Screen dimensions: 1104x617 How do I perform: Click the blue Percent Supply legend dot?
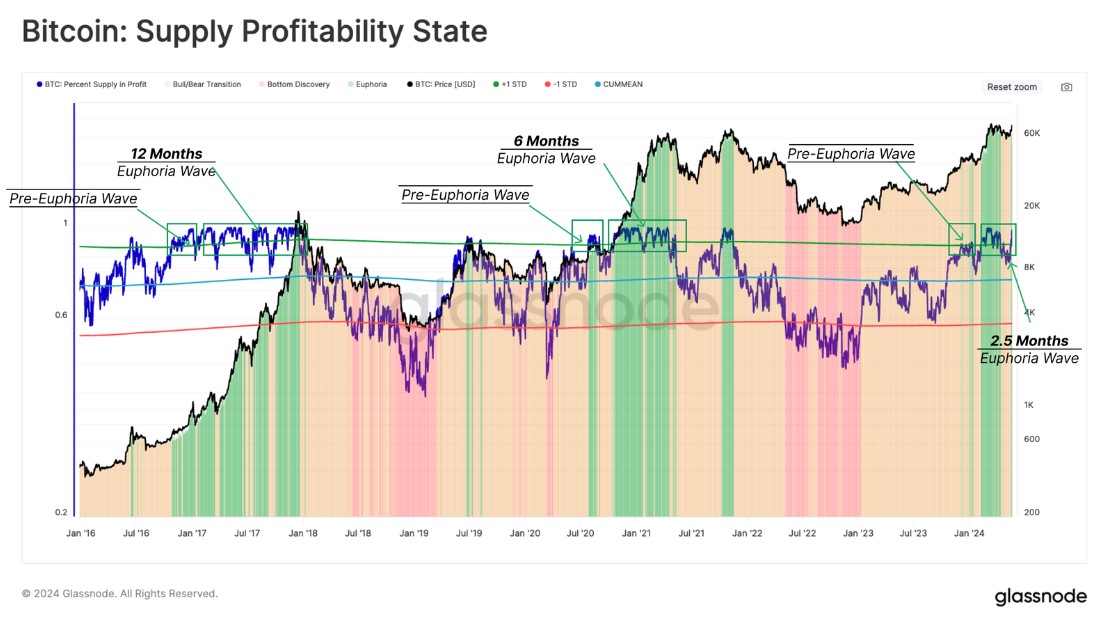[39, 85]
